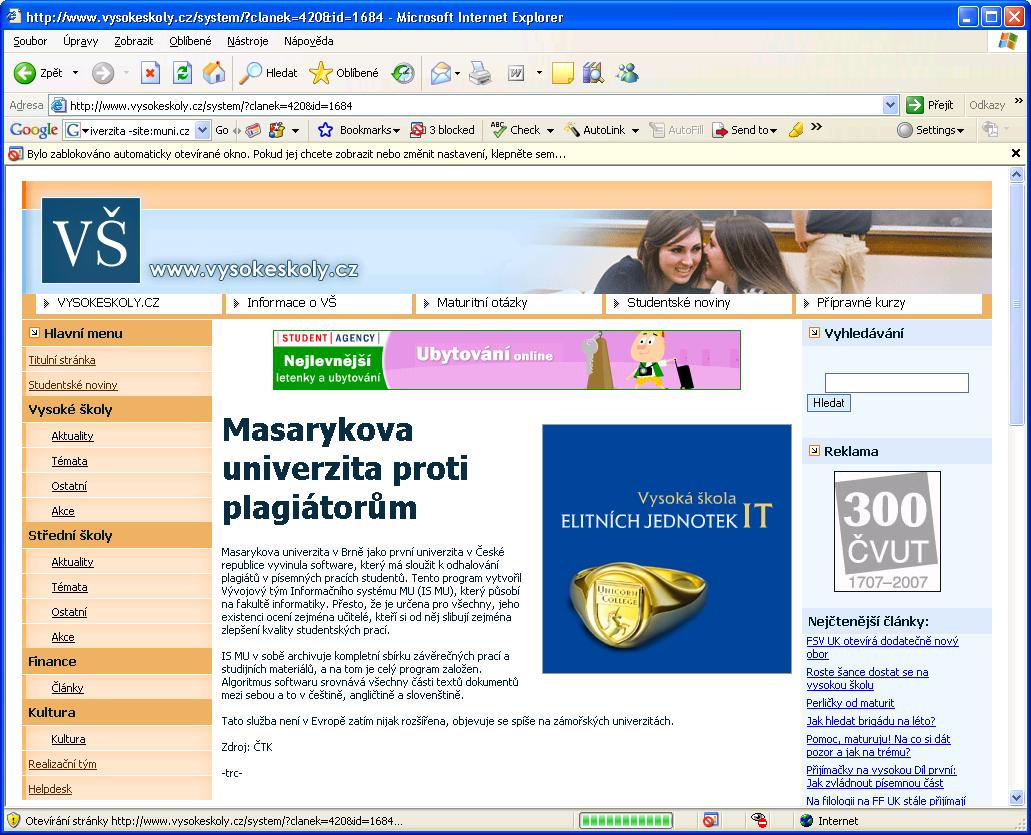The image size is (1031, 835).
Task: Click the popup blocked icon in status bar
Action: (x=710, y=821)
